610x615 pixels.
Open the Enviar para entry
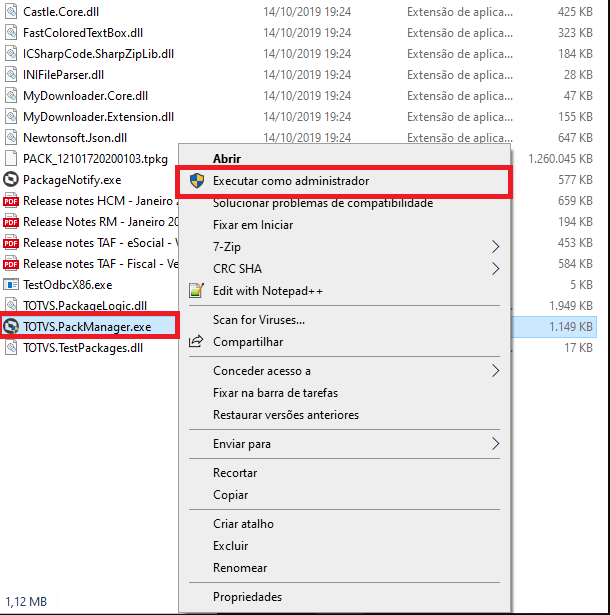(x=242, y=444)
